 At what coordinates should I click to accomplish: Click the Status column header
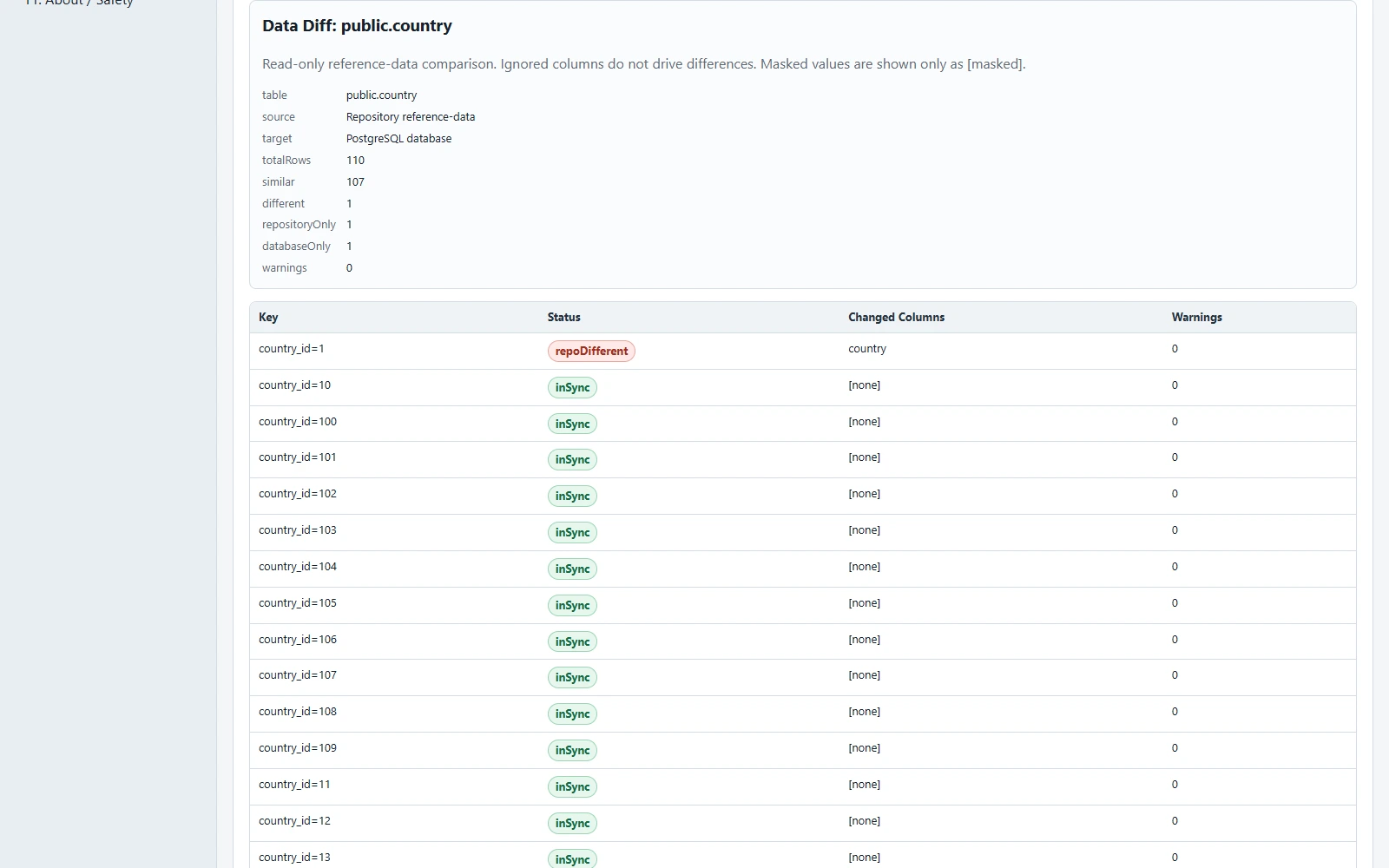pos(564,318)
